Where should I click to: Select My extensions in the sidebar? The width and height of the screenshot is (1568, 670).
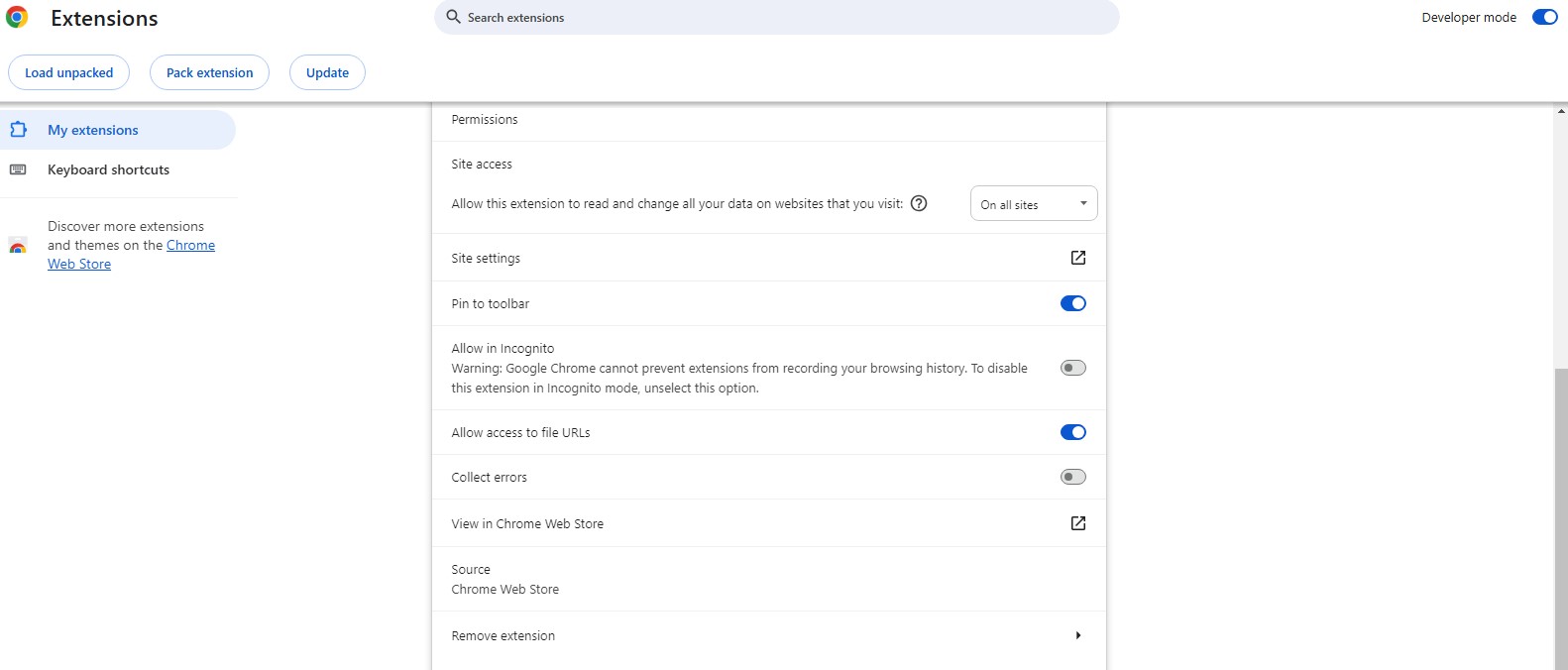click(118, 130)
